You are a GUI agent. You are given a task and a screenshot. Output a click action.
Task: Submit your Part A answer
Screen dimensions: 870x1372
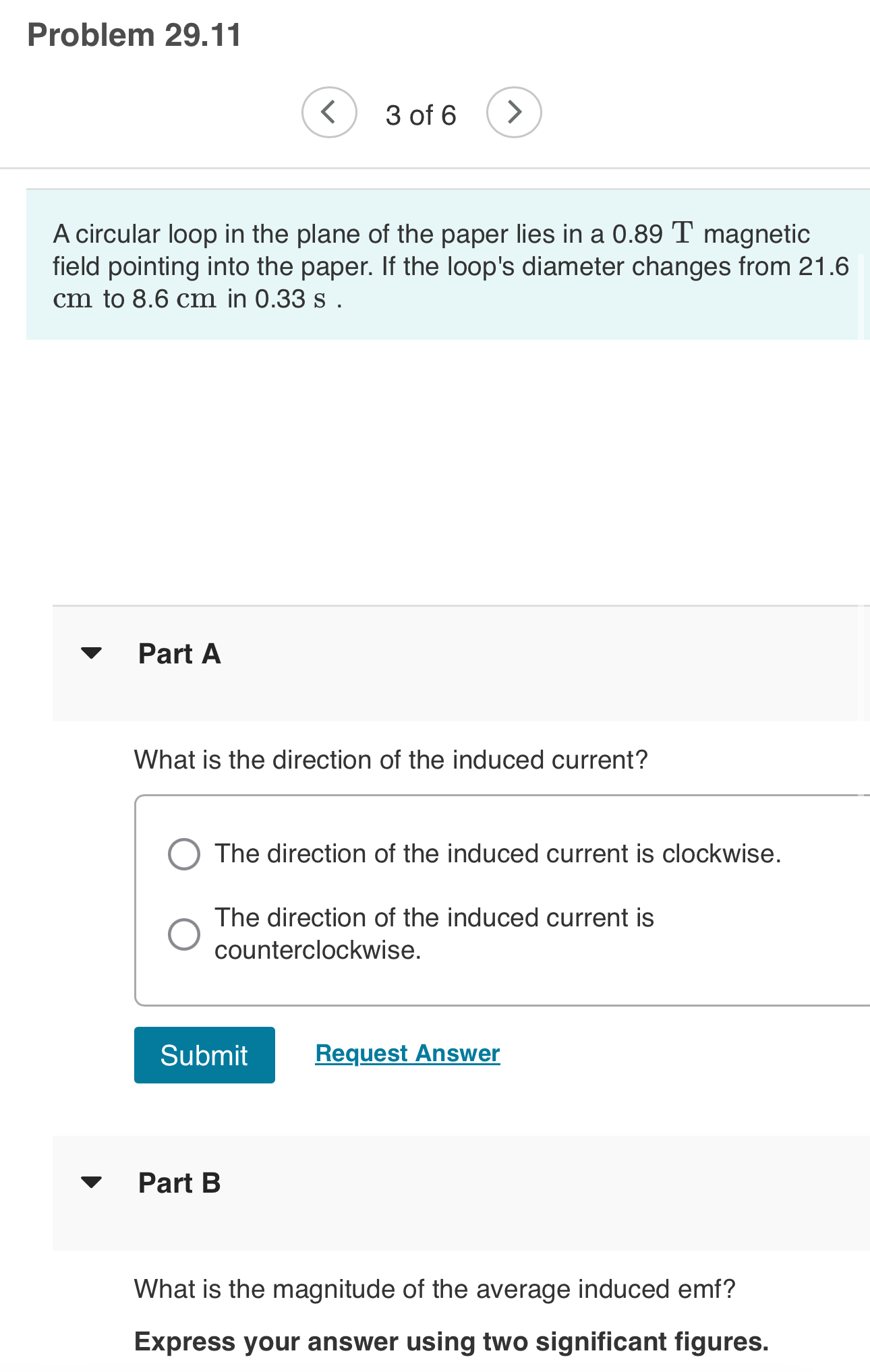coord(204,1054)
